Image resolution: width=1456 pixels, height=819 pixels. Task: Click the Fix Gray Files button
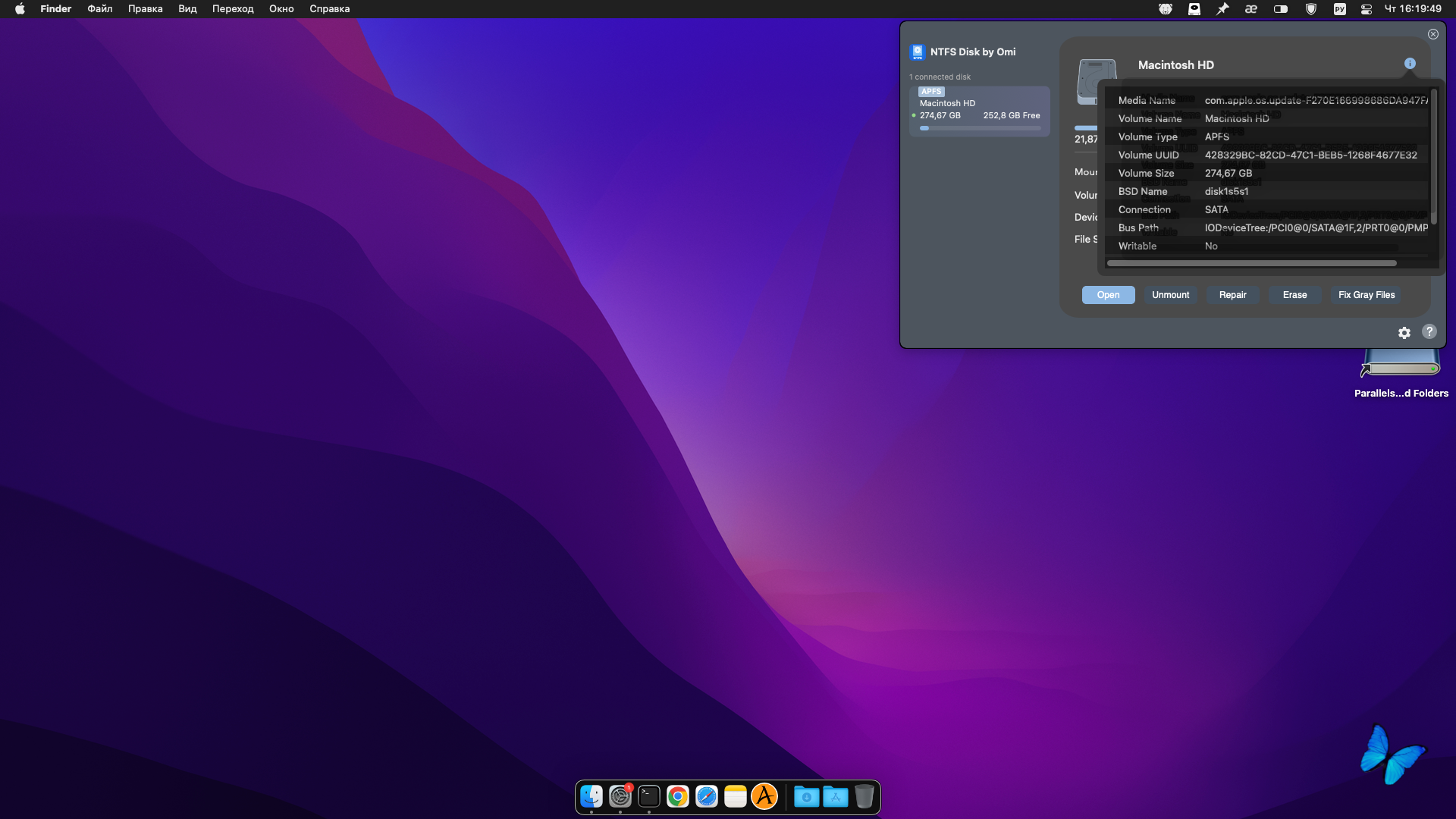[x=1367, y=295]
